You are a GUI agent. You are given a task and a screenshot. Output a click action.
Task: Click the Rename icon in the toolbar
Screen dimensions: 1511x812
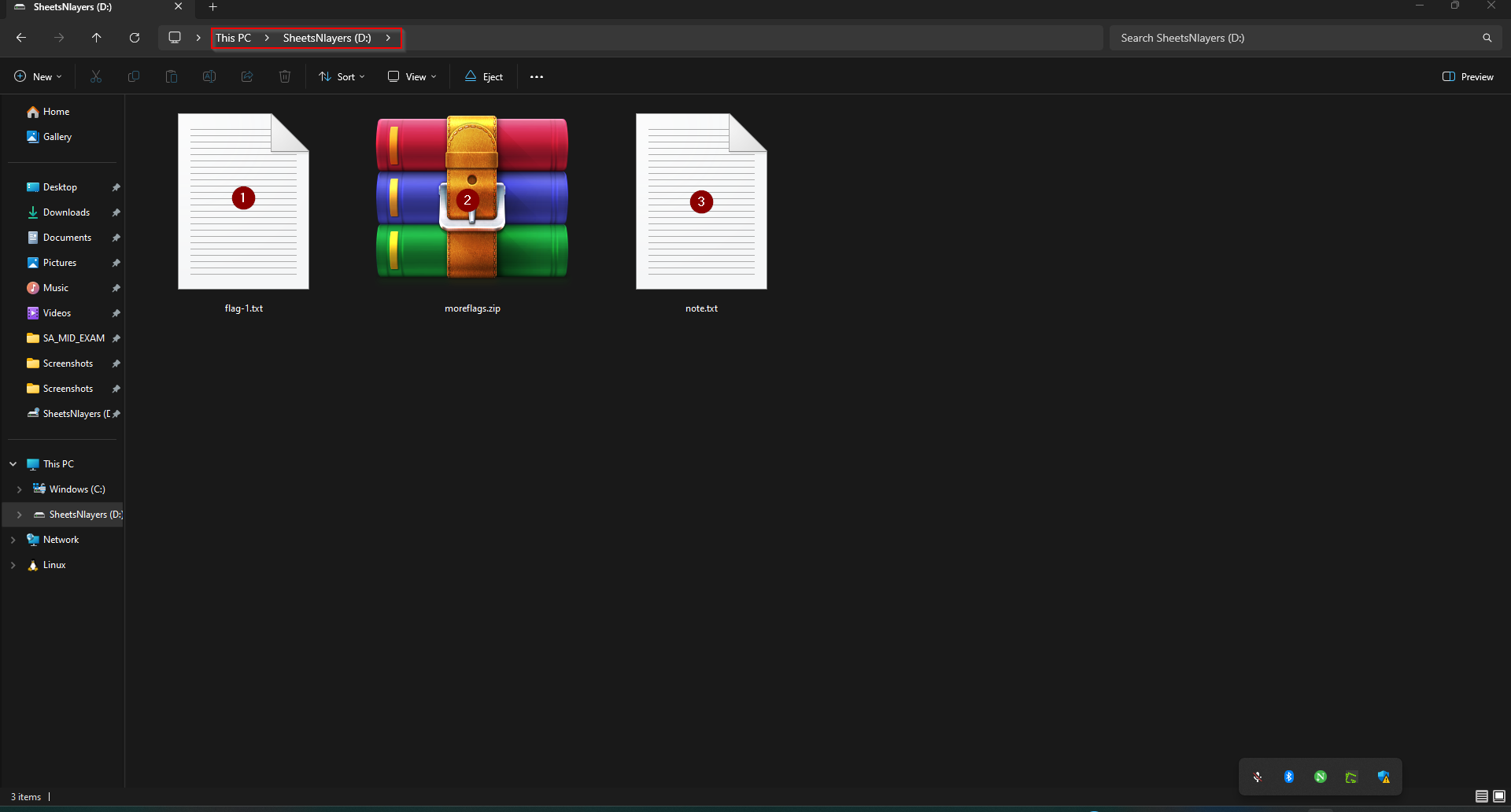(x=209, y=76)
